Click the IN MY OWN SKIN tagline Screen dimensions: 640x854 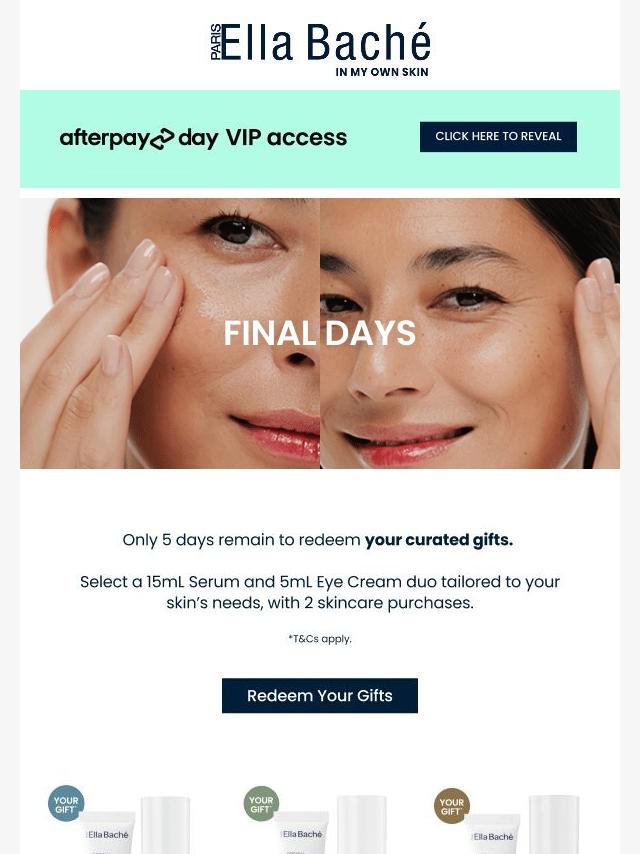(x=382, y=72)
